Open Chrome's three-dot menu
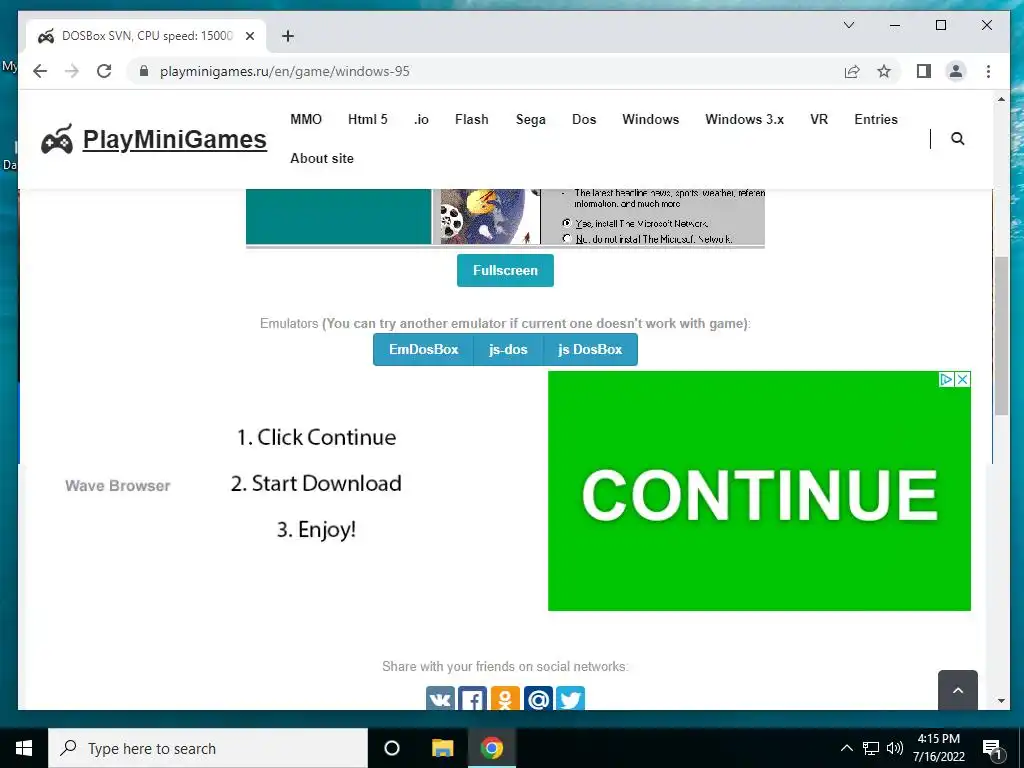Image resolution: width=1024 pixels, height=768 pixels. (x=988, y=71)
